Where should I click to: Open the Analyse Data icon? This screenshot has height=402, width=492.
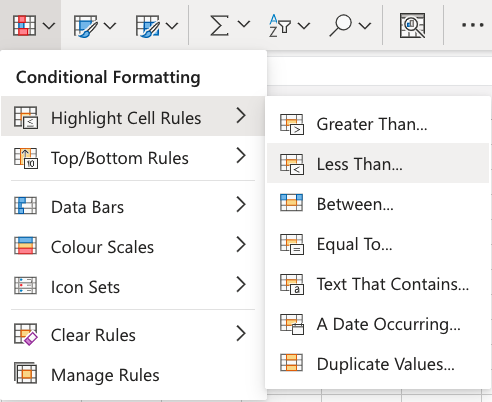412,25
